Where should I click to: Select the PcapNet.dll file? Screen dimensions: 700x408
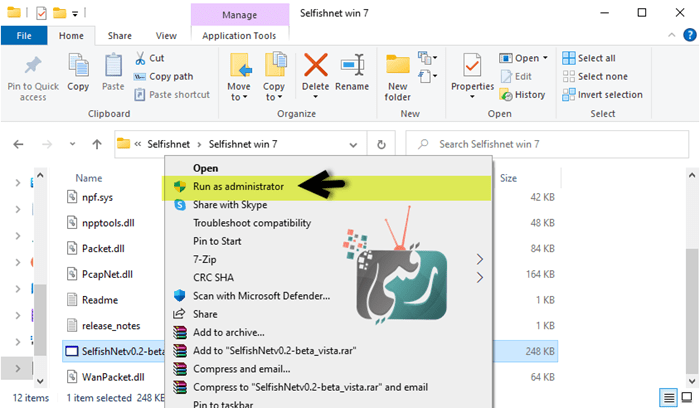click(x=107, y=274)
